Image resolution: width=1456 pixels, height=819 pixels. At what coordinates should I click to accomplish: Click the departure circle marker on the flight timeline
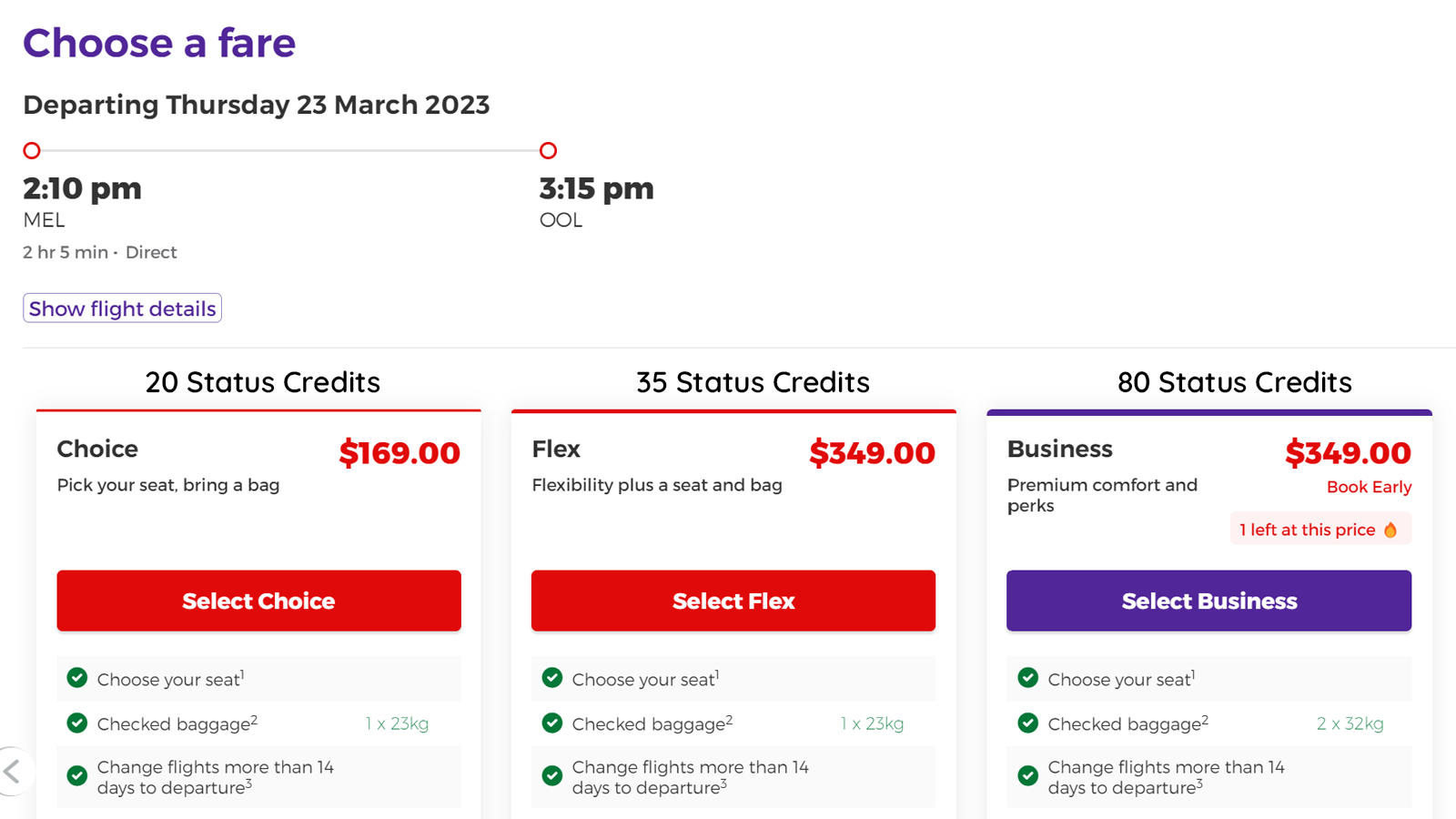(x=32, y=150)
